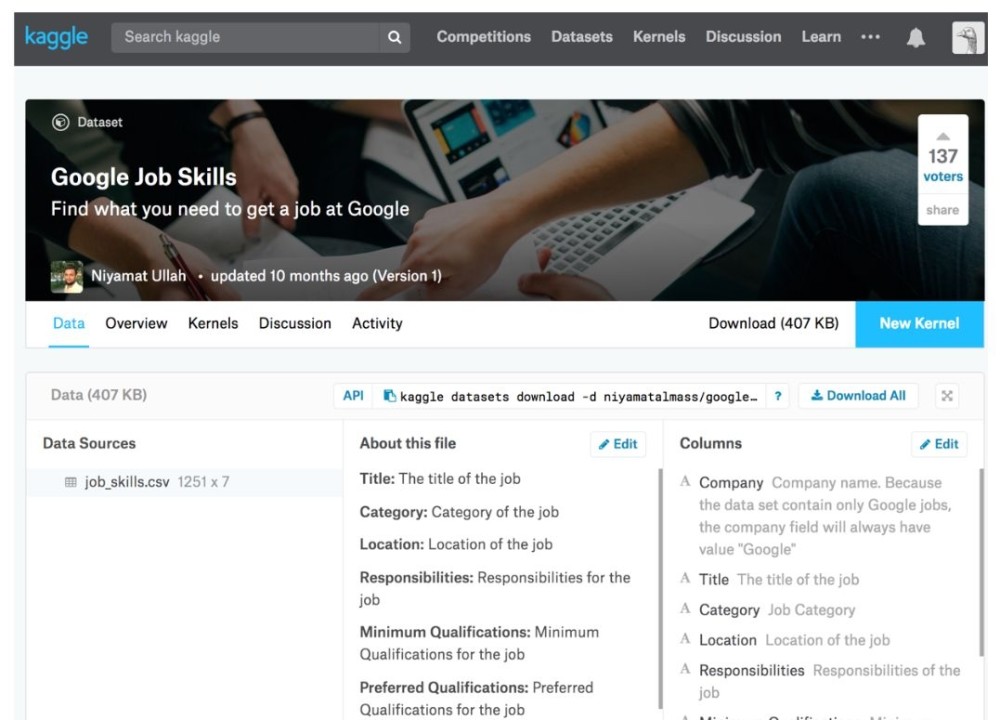
Task: Switch to the dataset Discussion tab
Action: pos(295,323)
